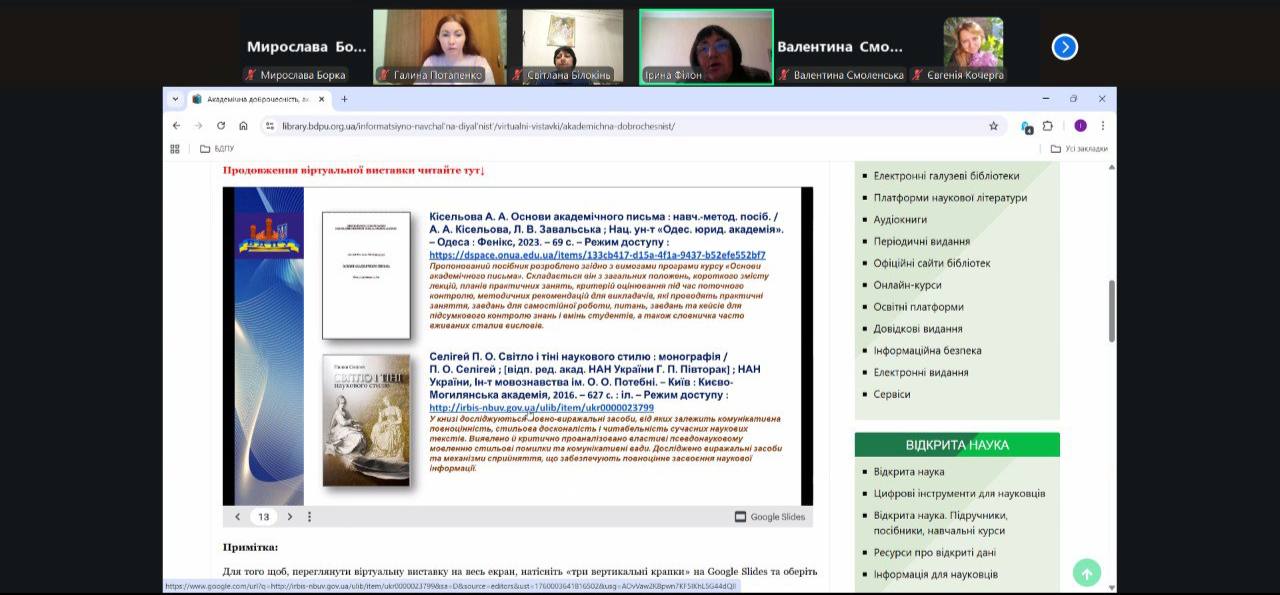This screenshot has width=1280, height=595.
Task: Open three-dot options menu of slide player
Action: [309, 517]
